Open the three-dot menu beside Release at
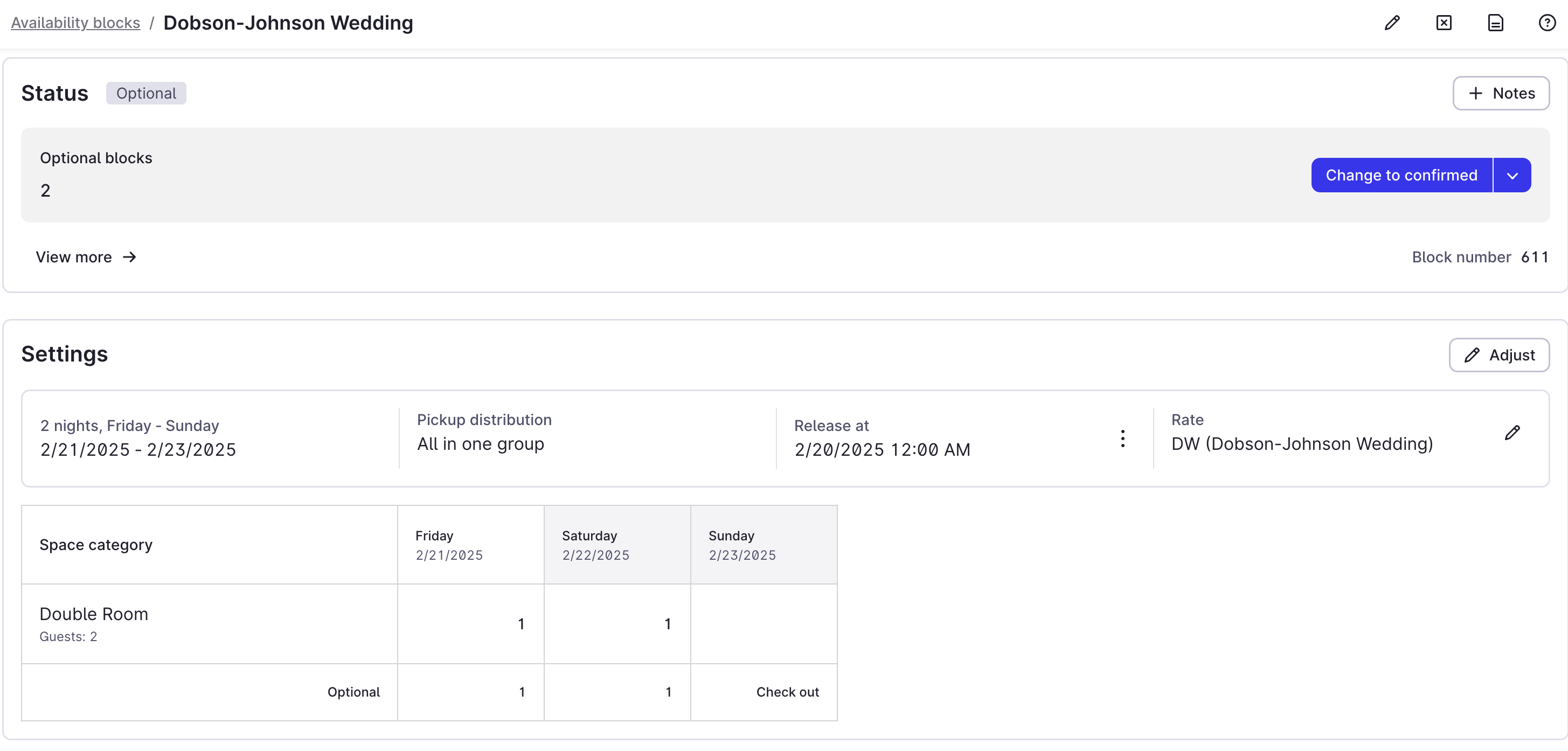Image resolution: width=1568 pixels, height=751 pixels. tap(1122, 438)
